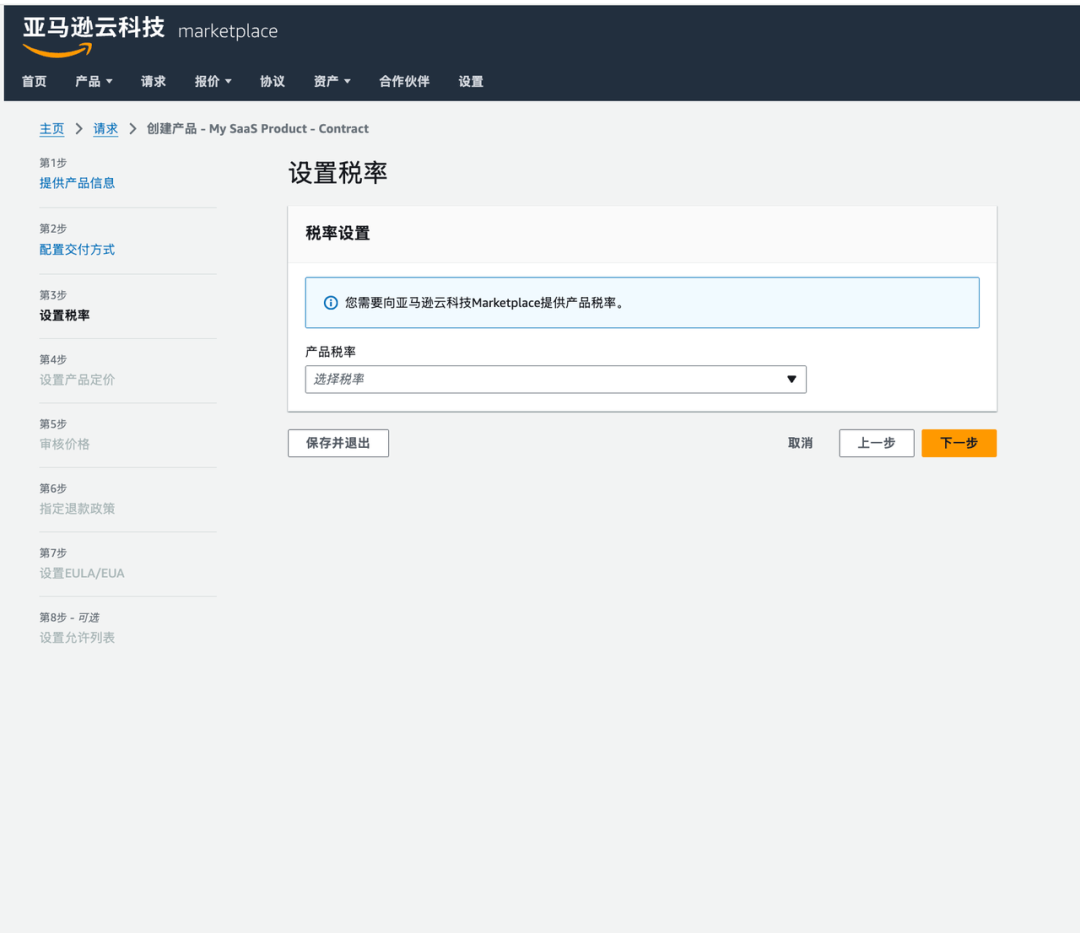
Task: Go to 主页 breadcrumb link
Action: (52, 129)
